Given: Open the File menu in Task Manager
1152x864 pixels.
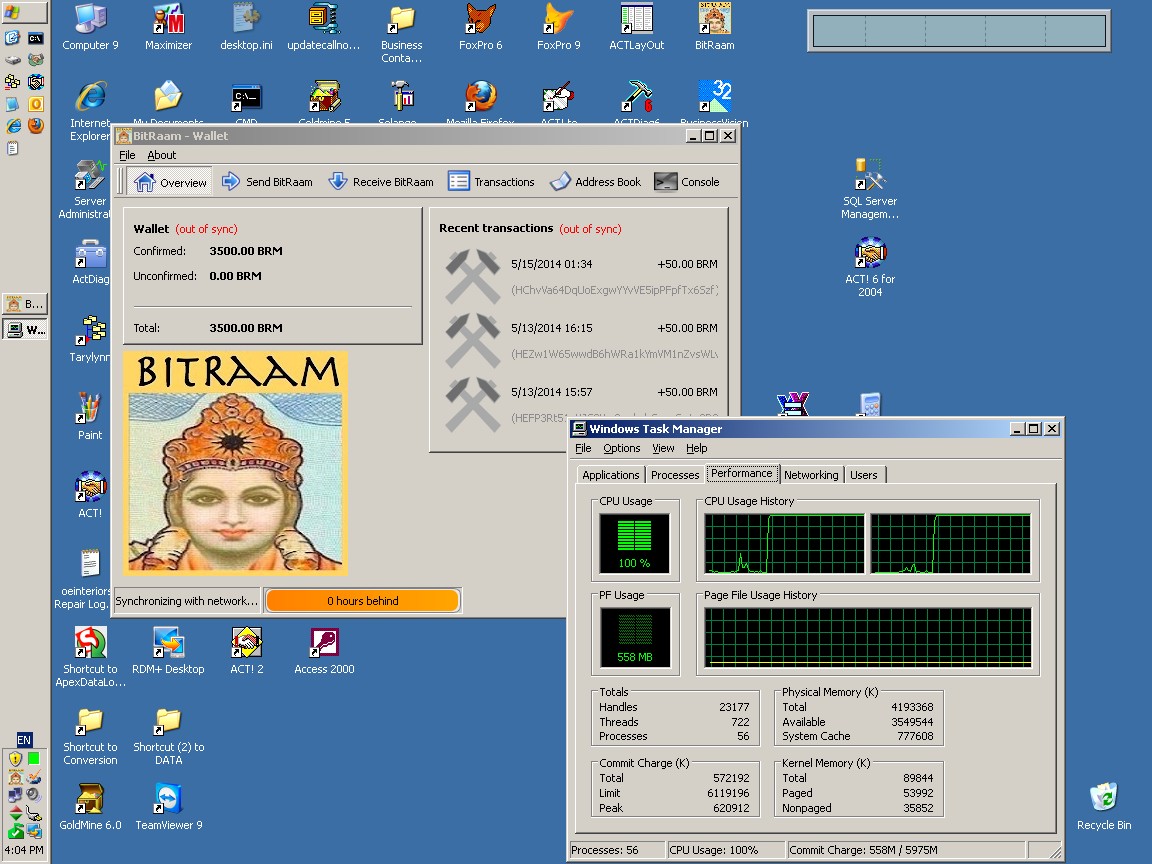Looking at the screenshot, I should (x=583, y=448).
